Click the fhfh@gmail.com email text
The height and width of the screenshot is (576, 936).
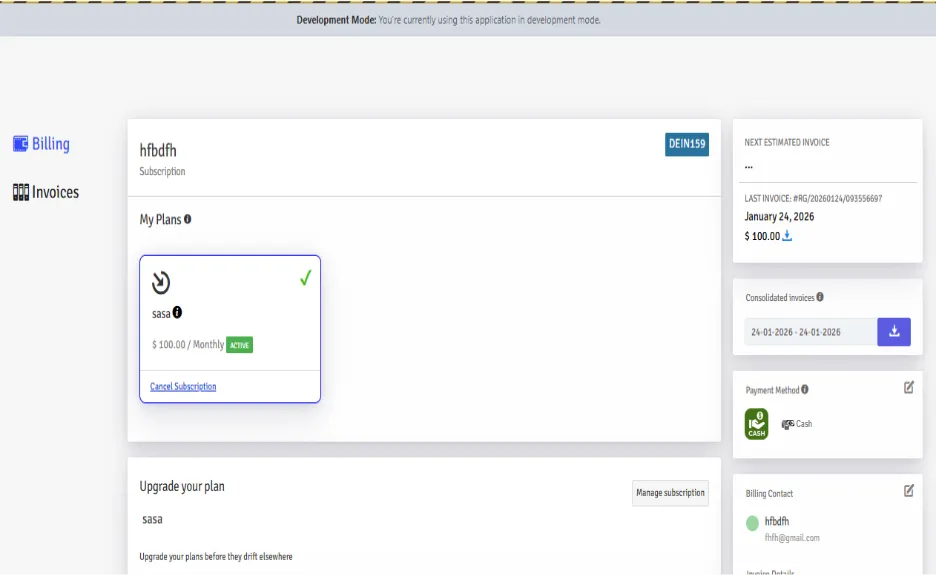tap(792, 538)
